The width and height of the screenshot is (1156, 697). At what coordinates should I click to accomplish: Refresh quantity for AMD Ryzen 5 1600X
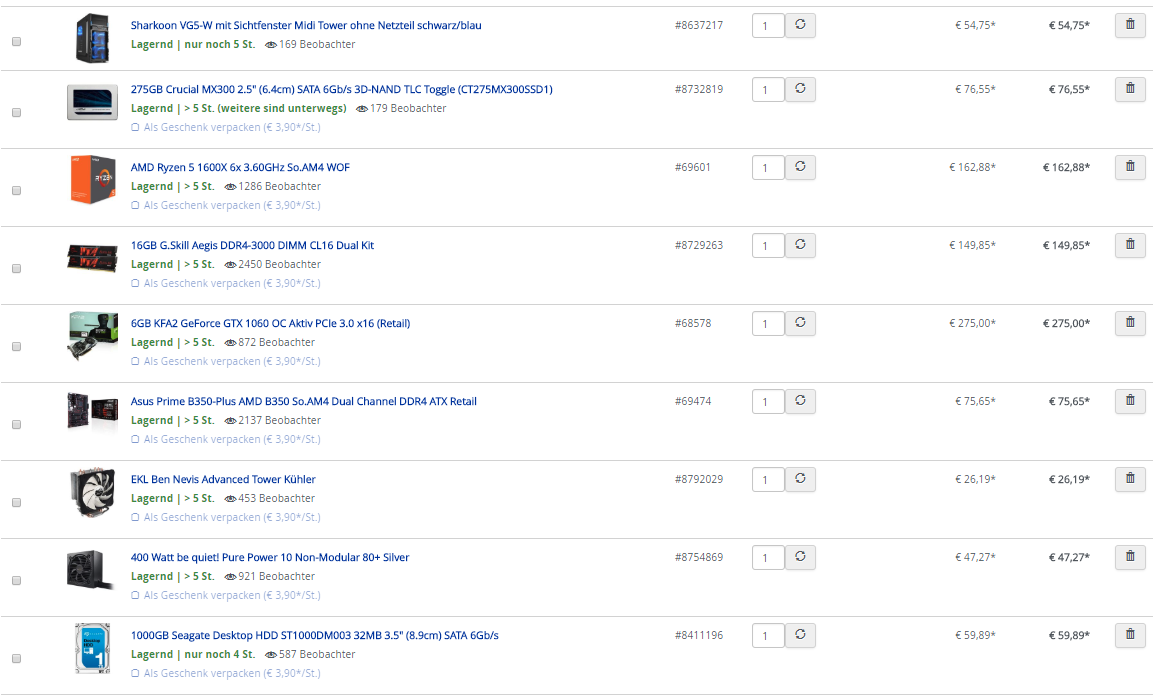point(800,167)
